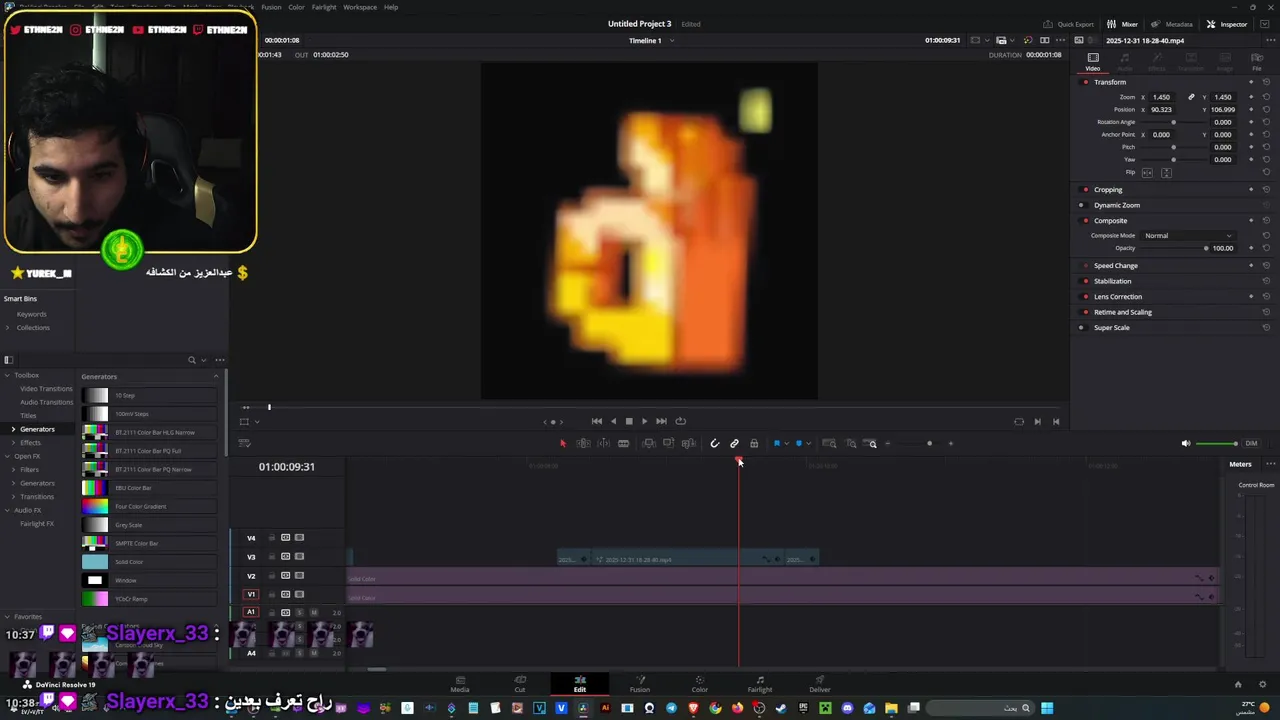Click the speaker mute icon near DIM

point(1186,443)
